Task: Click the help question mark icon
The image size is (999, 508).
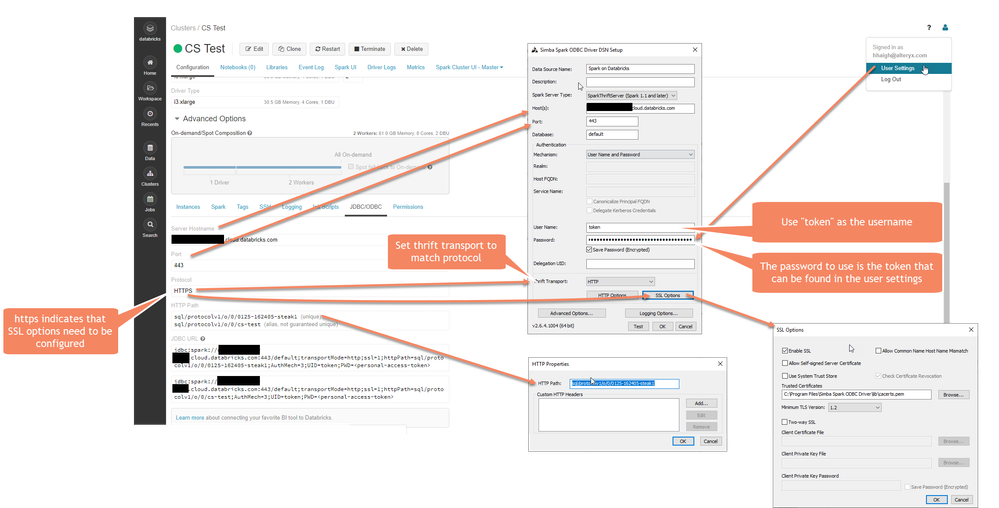Action: click(x=929, y=27)
